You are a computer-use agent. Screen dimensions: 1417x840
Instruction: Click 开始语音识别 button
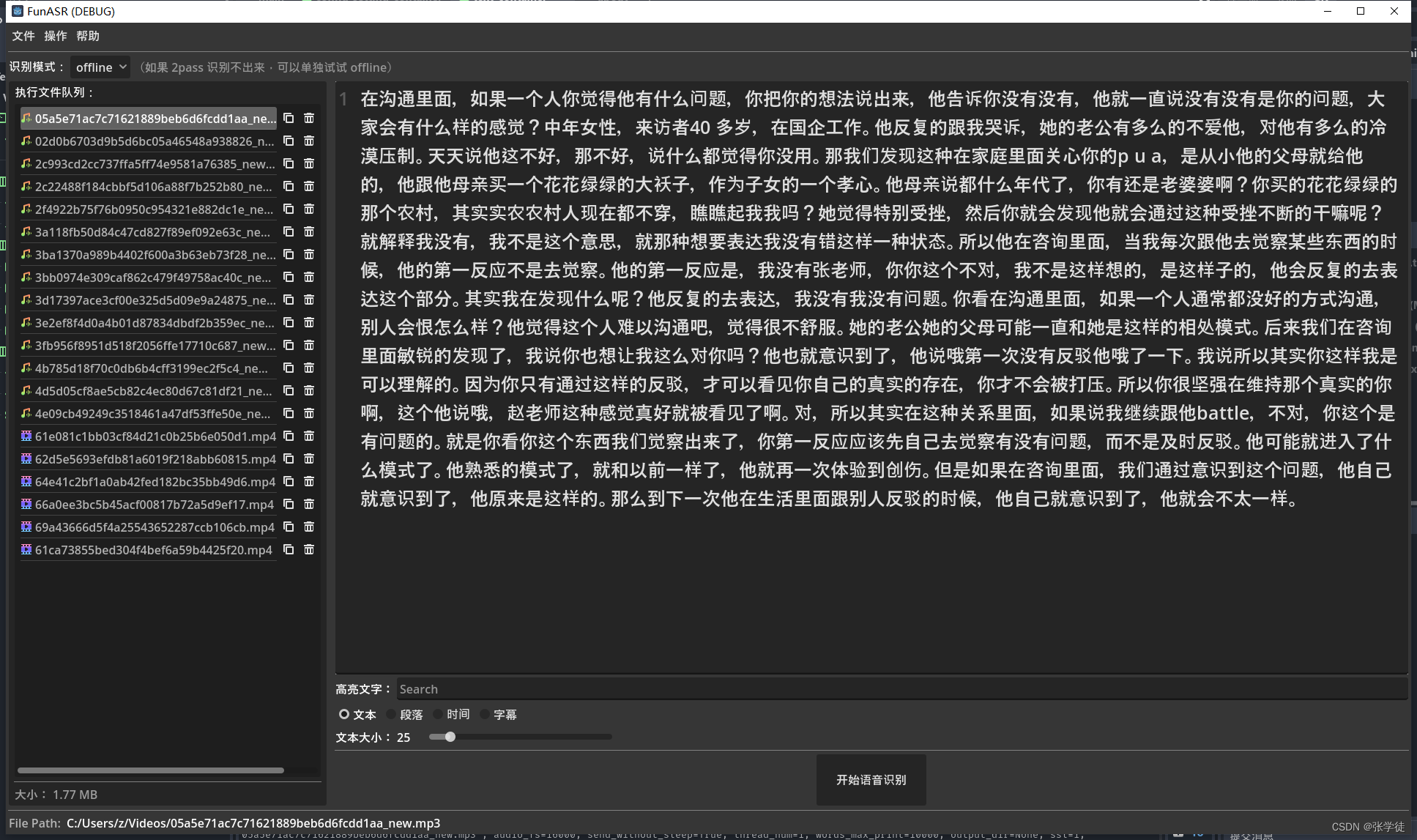(869, 779)
